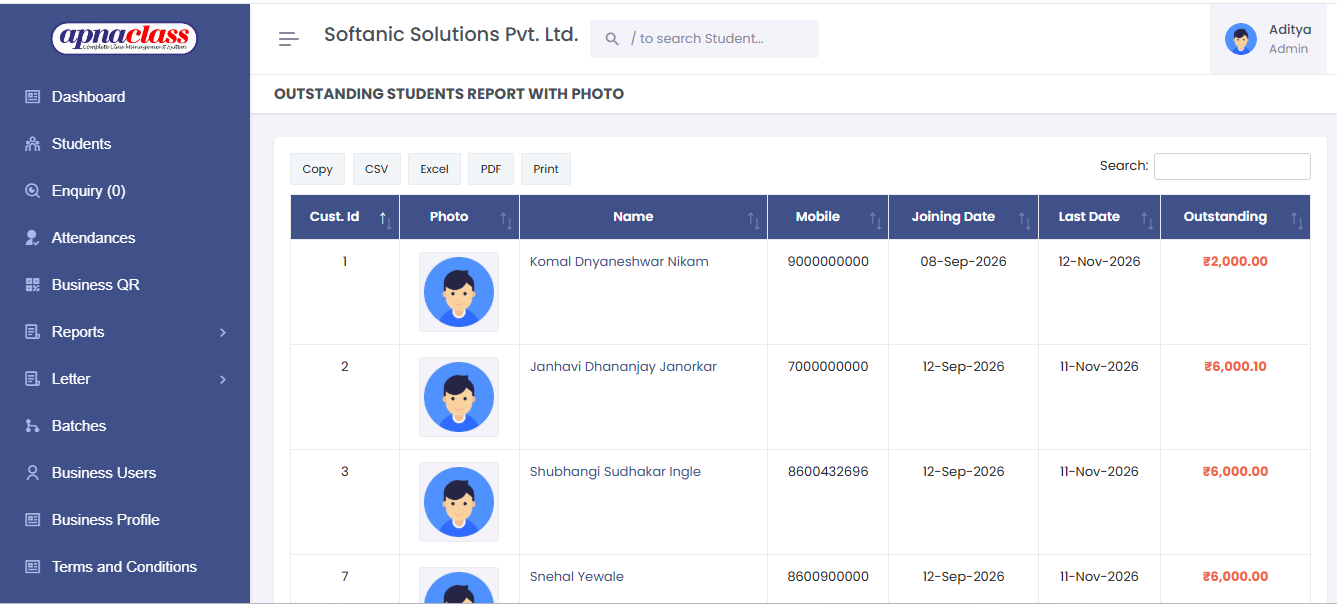Click last date 12-Nov-2026
This screenshot has width=1337, height=604.
[x=1099, y=262]
